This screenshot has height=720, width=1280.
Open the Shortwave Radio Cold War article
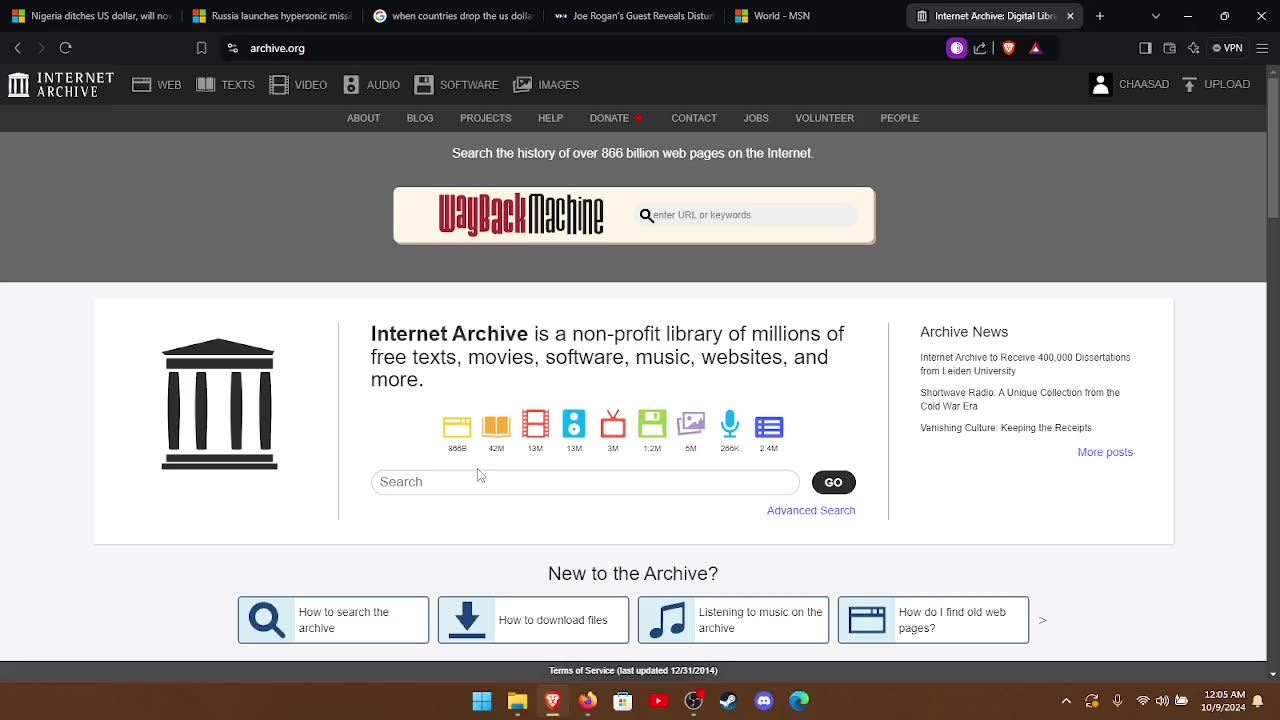click(1020, 399)
